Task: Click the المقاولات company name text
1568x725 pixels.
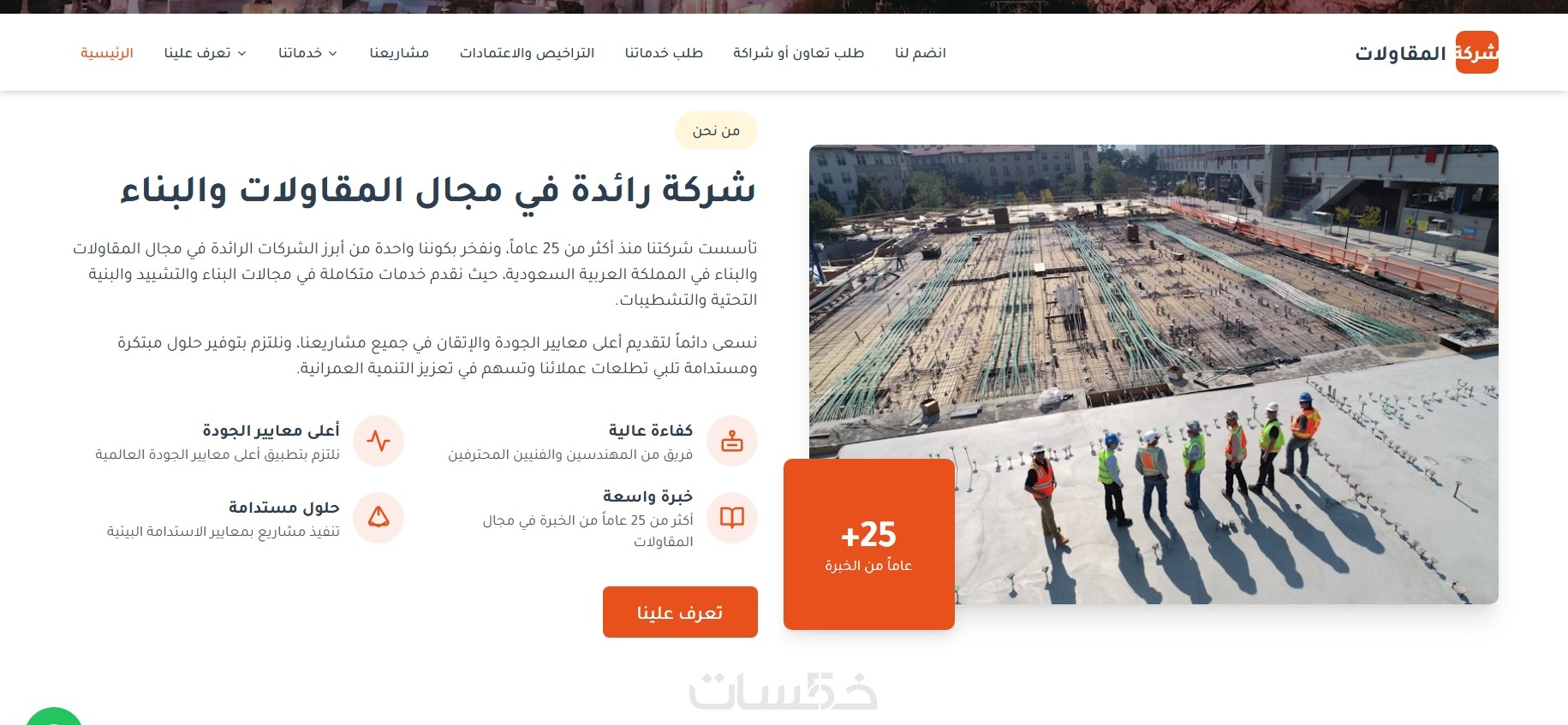Action: pos(1400,53)
